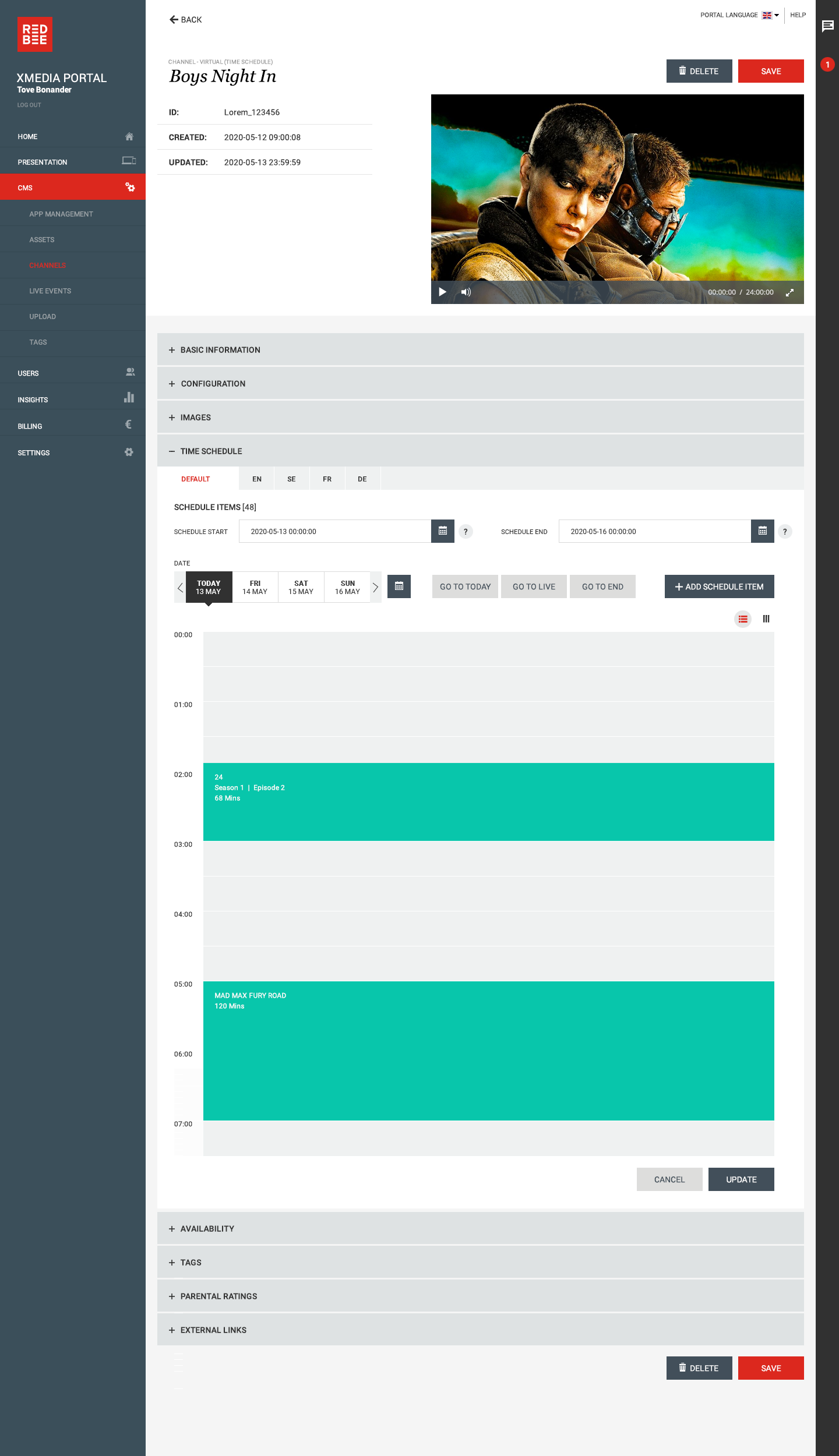
Task: Go to previous dates arrow
Action: point(180,587)
